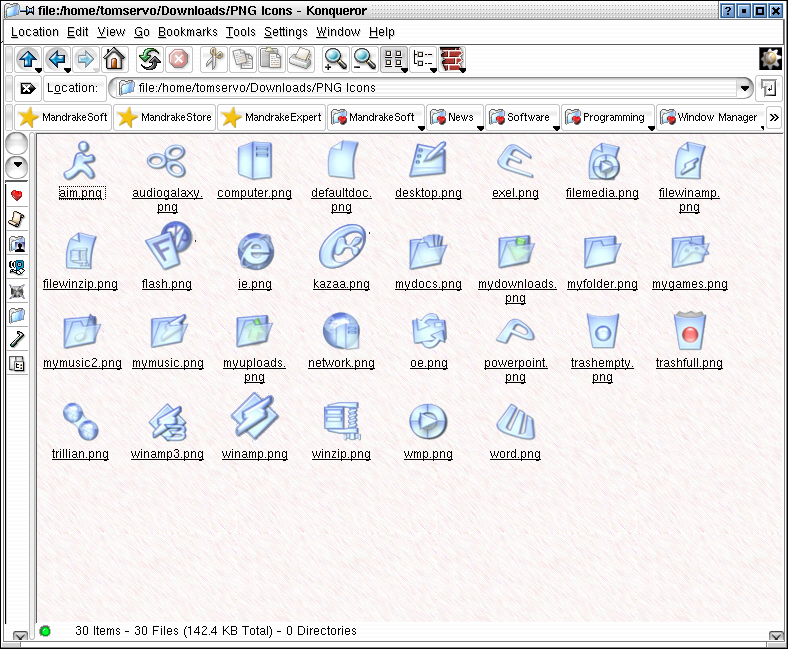Image resolution: width=788 pixels, height=649 pixels.
Task: Select the network.png file icon
Action: click(x=341, y=331)
